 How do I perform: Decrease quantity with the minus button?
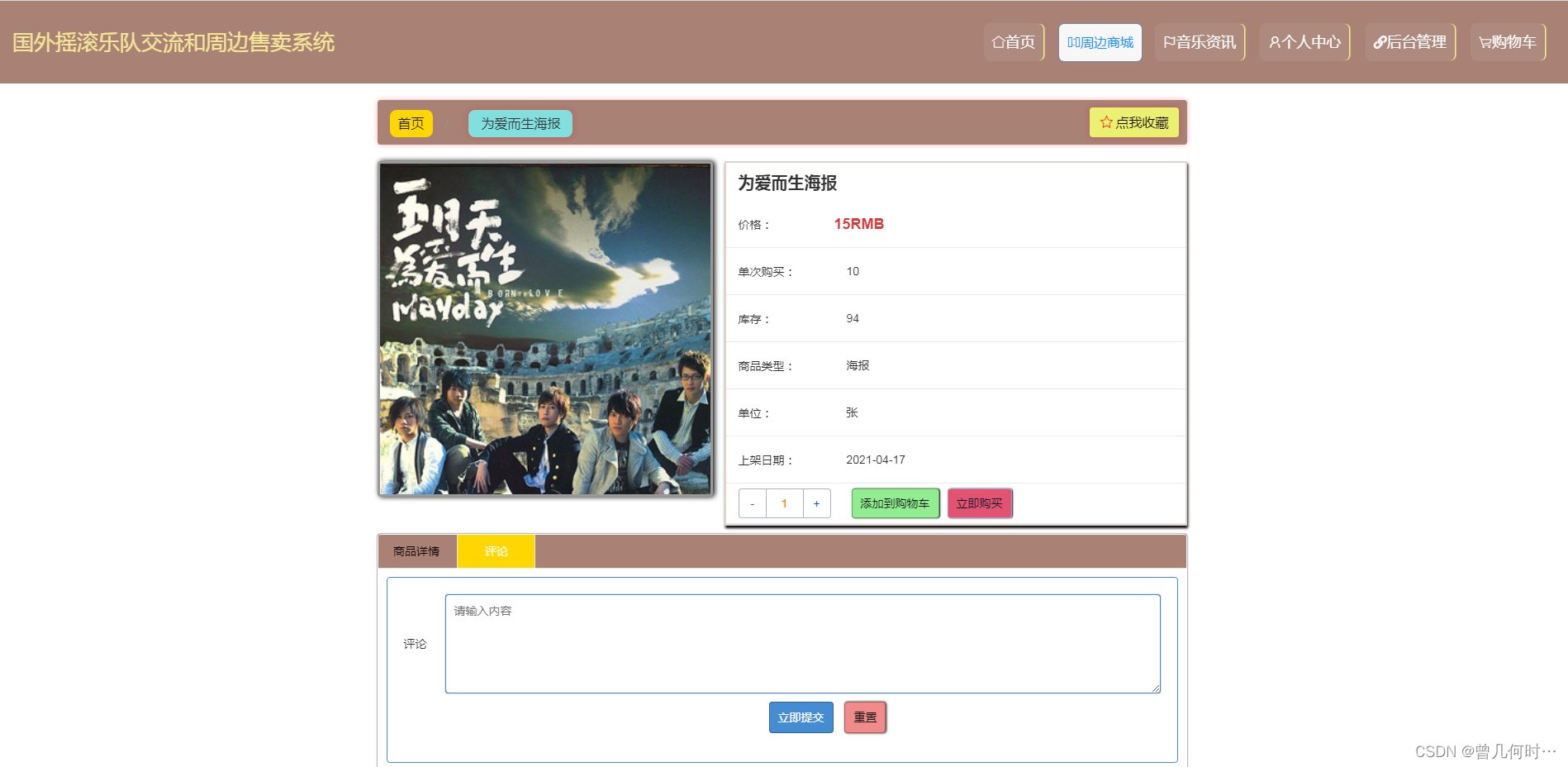[x=752, y=503]
